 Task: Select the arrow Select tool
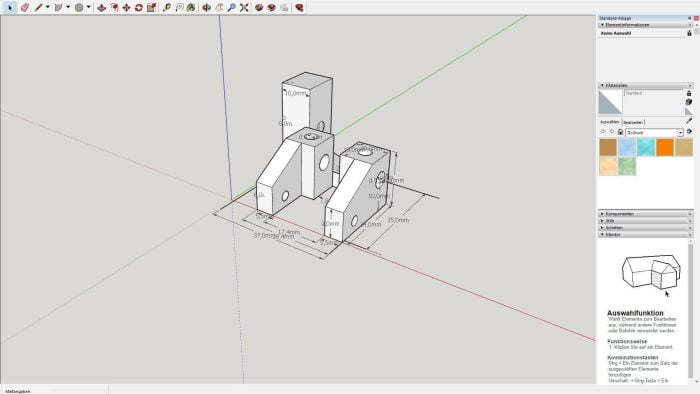click(x=10, y=8)
